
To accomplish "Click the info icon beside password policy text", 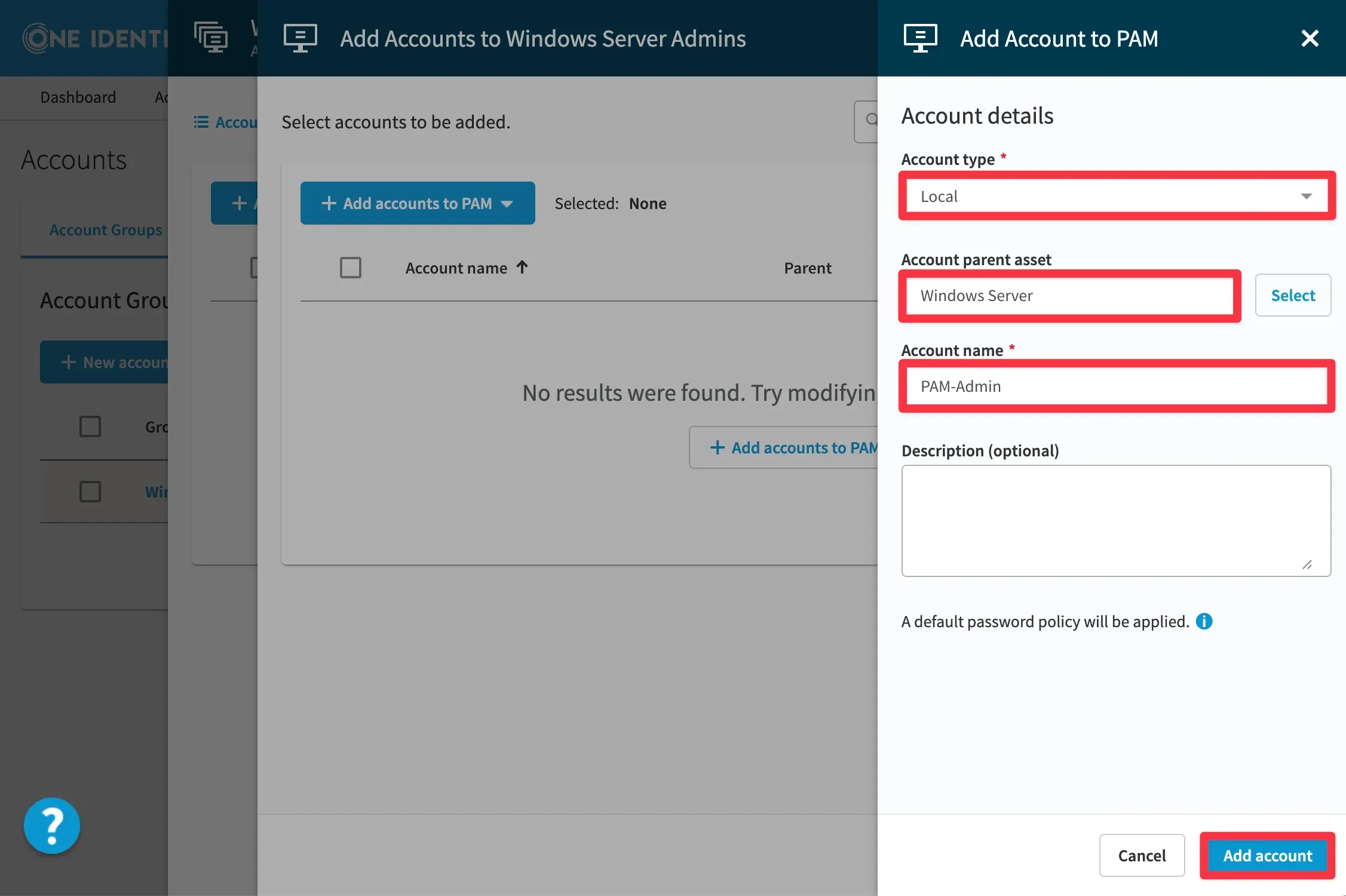I will pos(1204,621).
